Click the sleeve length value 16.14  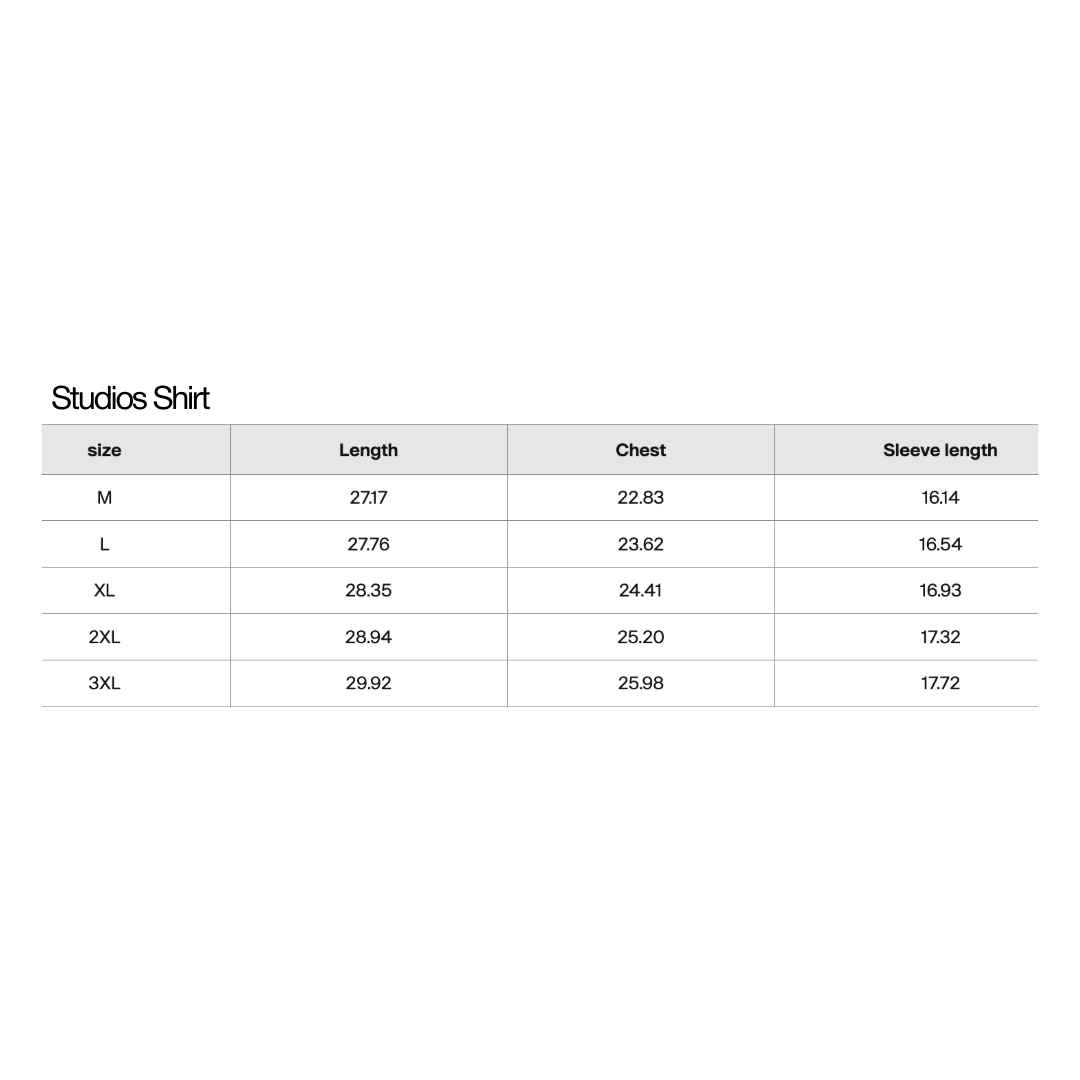point(940,497)
